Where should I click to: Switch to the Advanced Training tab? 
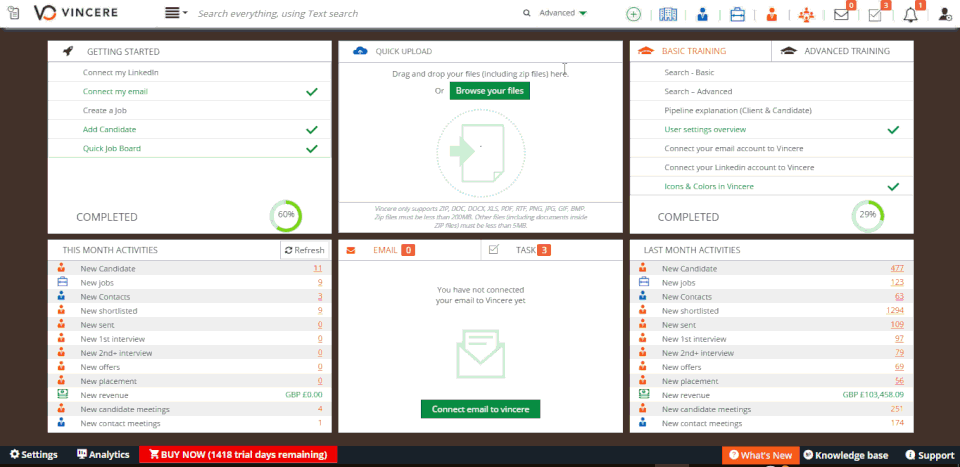842,51
